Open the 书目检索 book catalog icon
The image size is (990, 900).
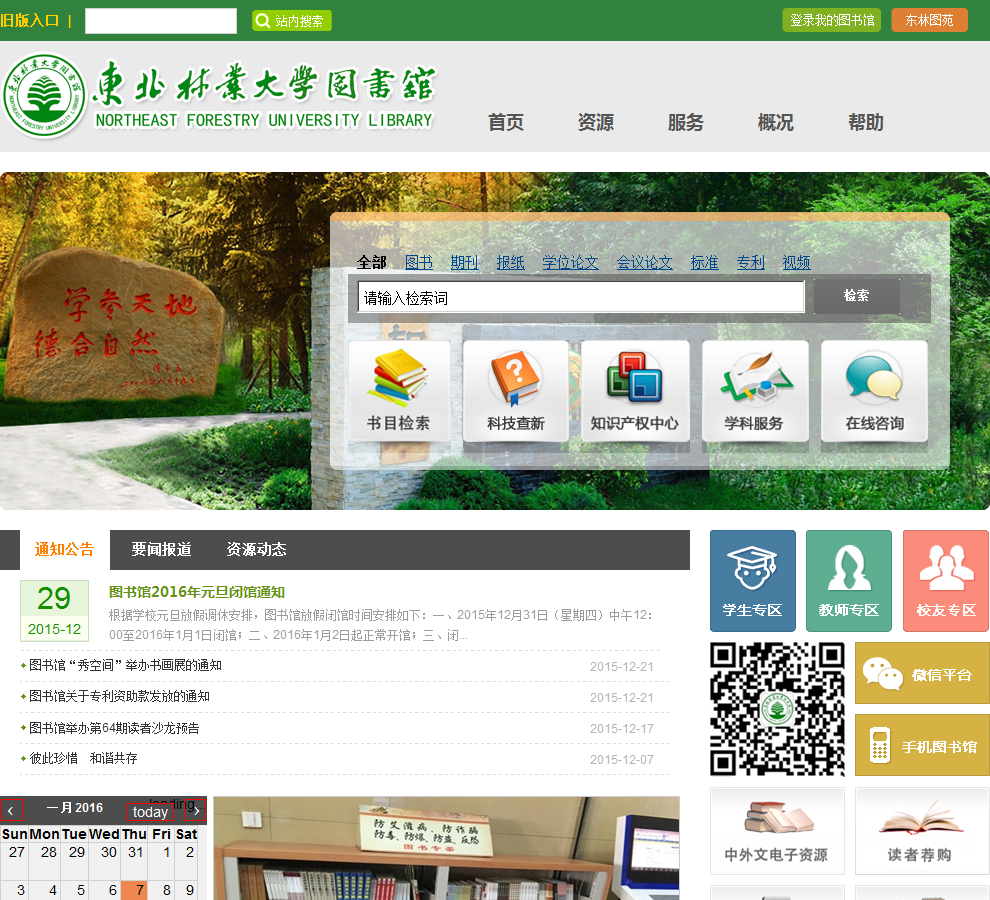399,390
